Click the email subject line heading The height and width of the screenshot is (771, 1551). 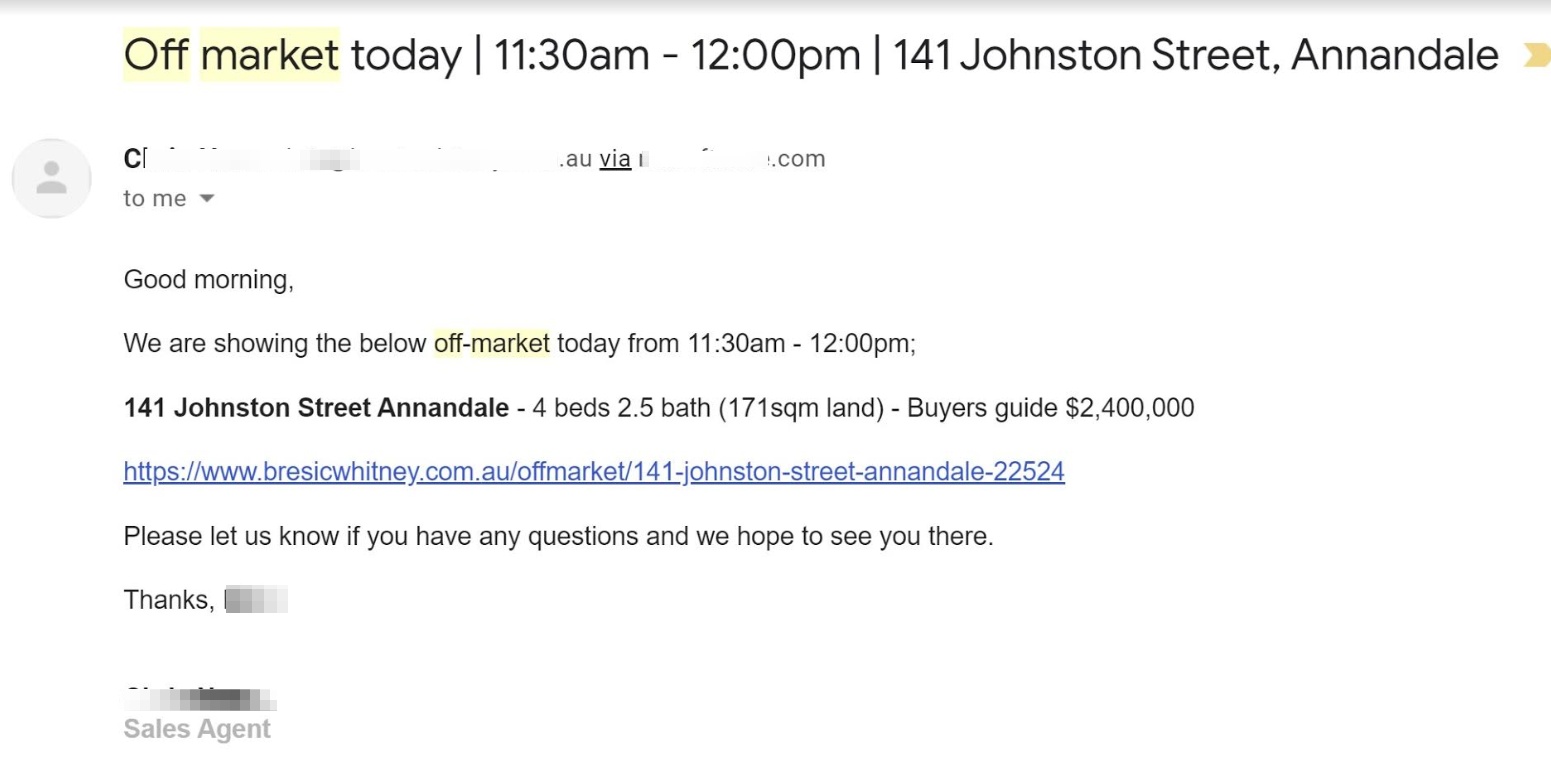click(x=810, y=55)
